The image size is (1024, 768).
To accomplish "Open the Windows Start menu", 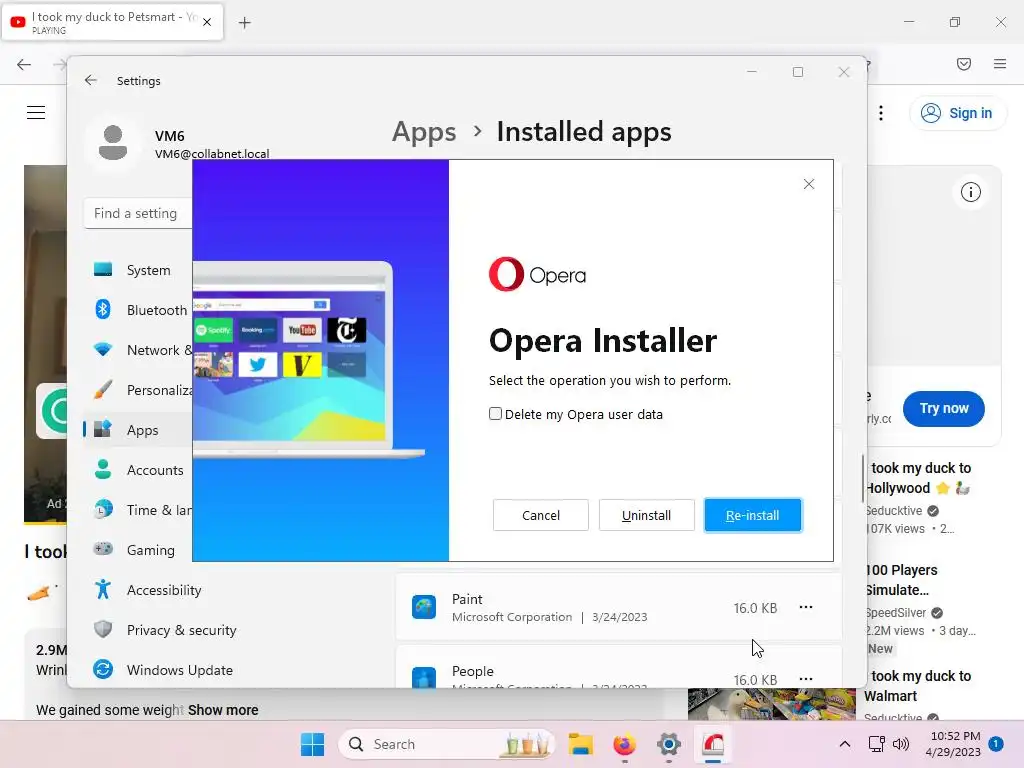I will pyautogui.click(x=312, y=744).
